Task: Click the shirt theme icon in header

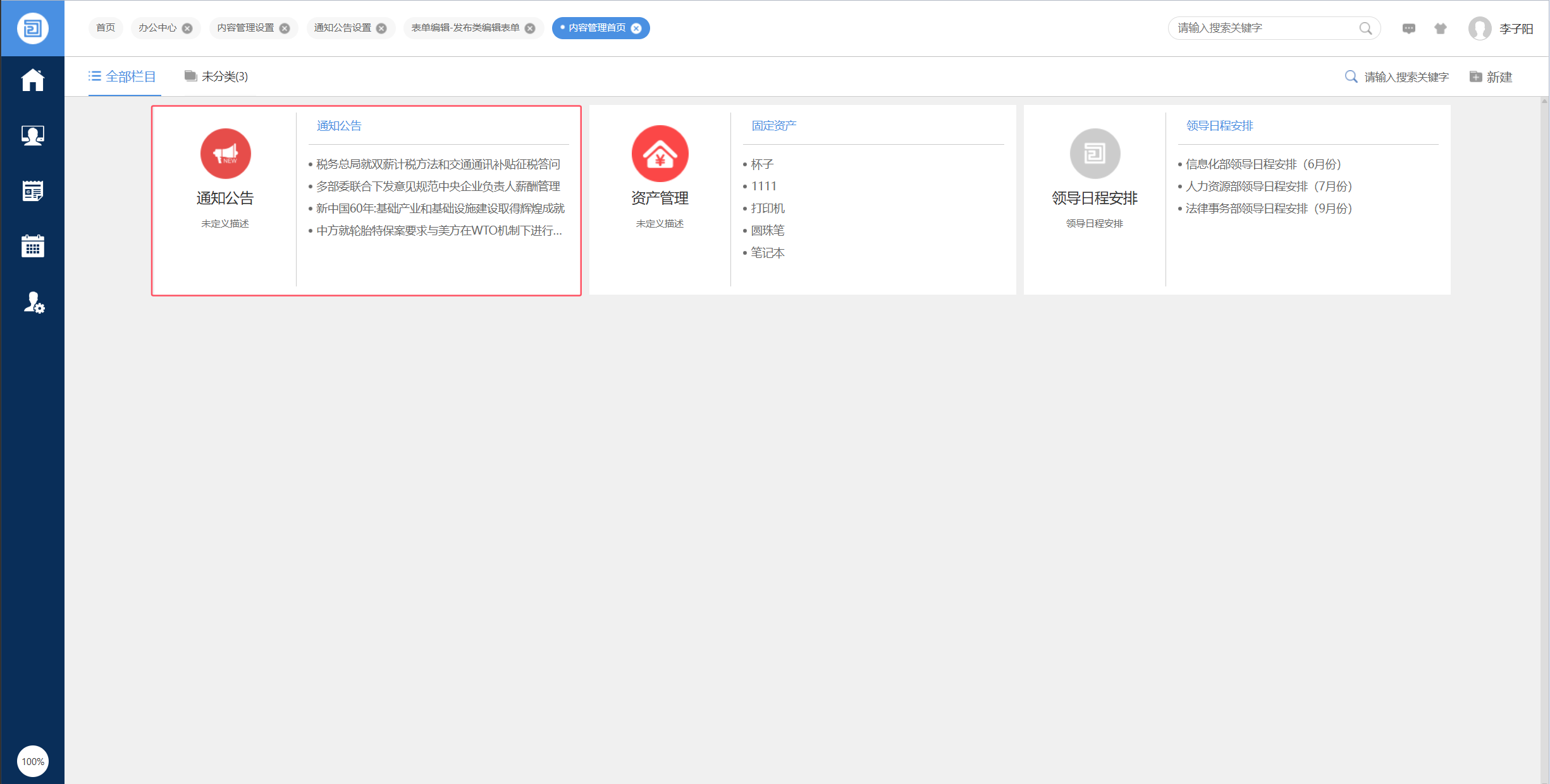Action: [x=1440, y=28]
